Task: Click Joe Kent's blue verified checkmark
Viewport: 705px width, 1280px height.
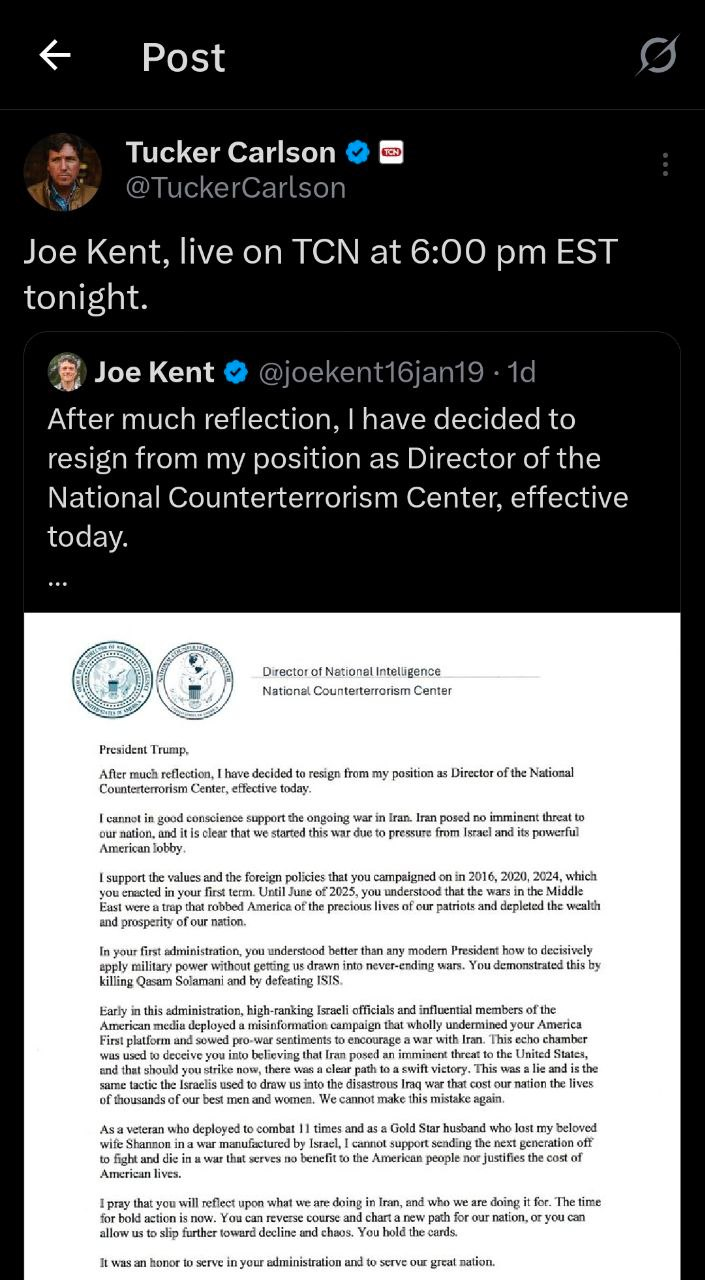Action: point(236,373)
